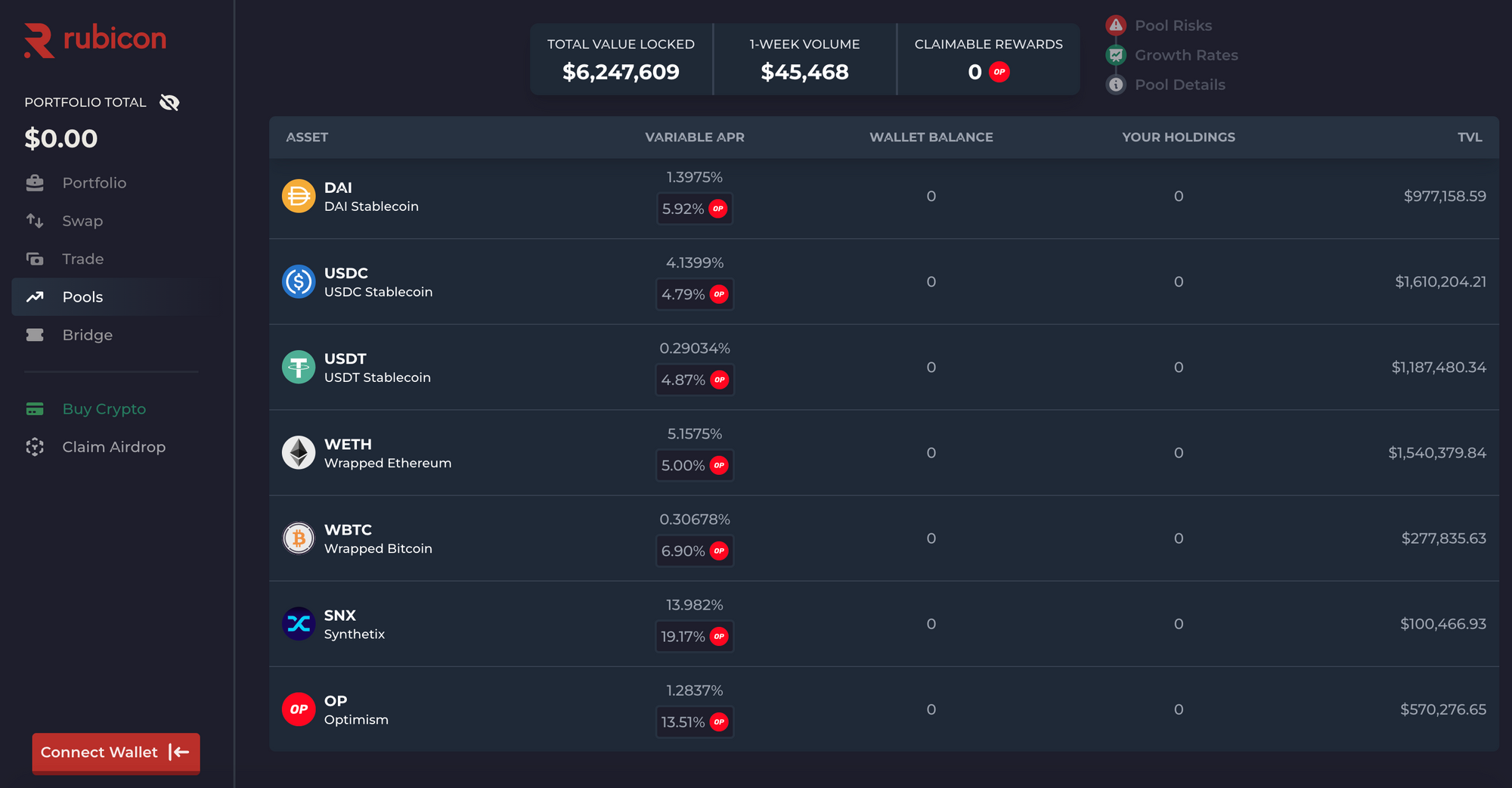Click WALLET BALANCE column header
The height and width of the screenshot is (788, 1512).
point(931,137)
